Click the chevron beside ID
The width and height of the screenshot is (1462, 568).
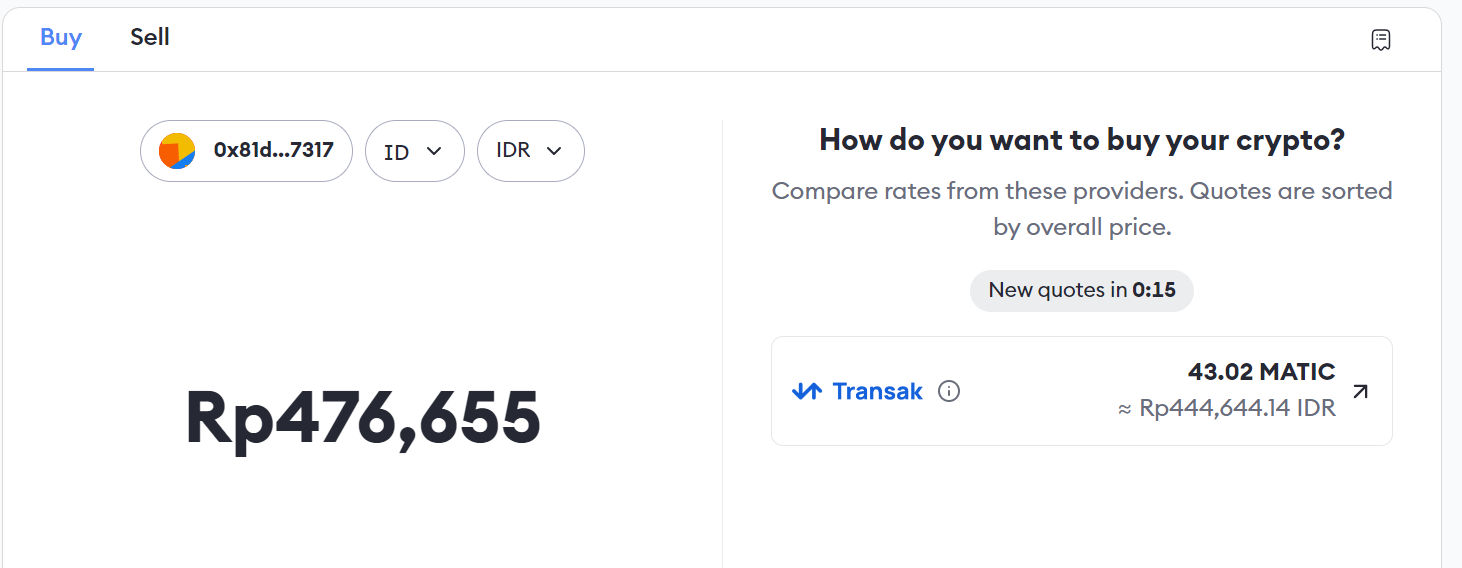[434, 151]
